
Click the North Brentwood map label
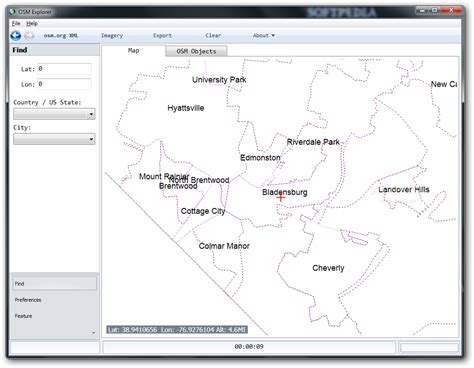(199, 180)
